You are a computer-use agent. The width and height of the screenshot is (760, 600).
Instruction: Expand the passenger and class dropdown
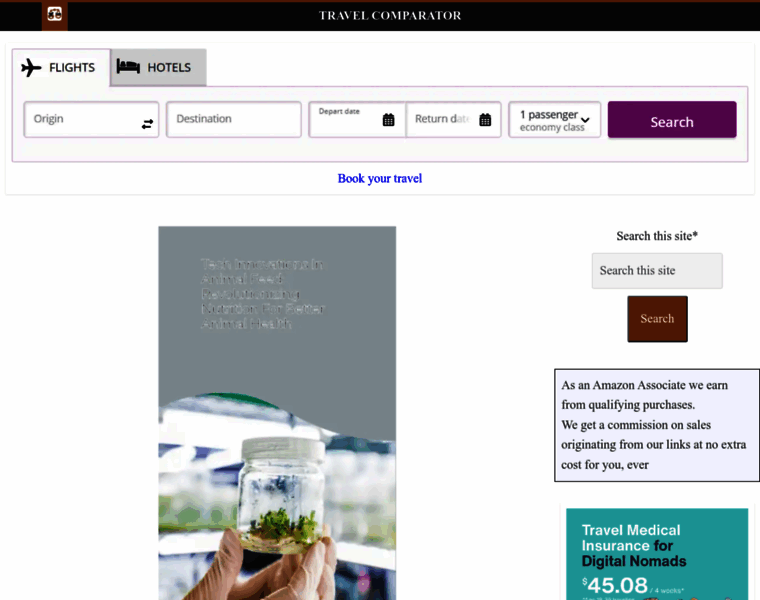click(x=554, y=120)
